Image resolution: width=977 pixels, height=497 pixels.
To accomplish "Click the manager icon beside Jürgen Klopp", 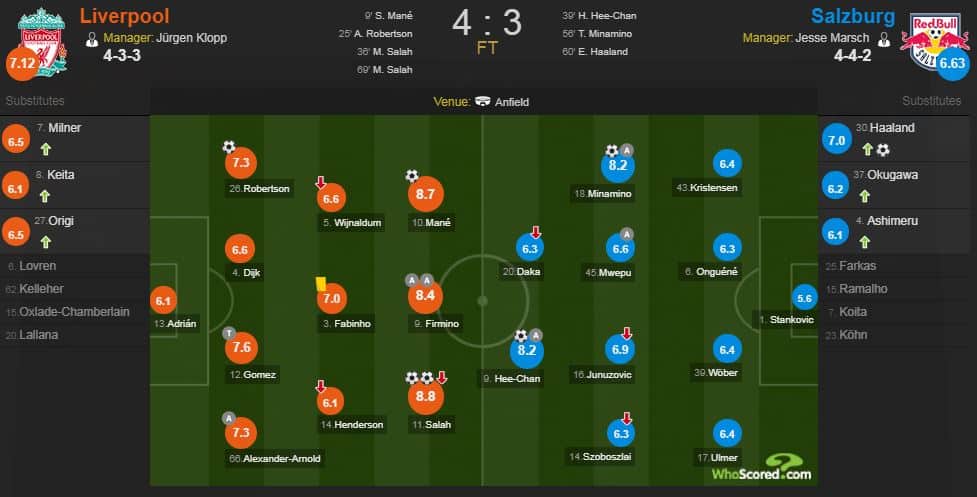I will coord(92,39).
